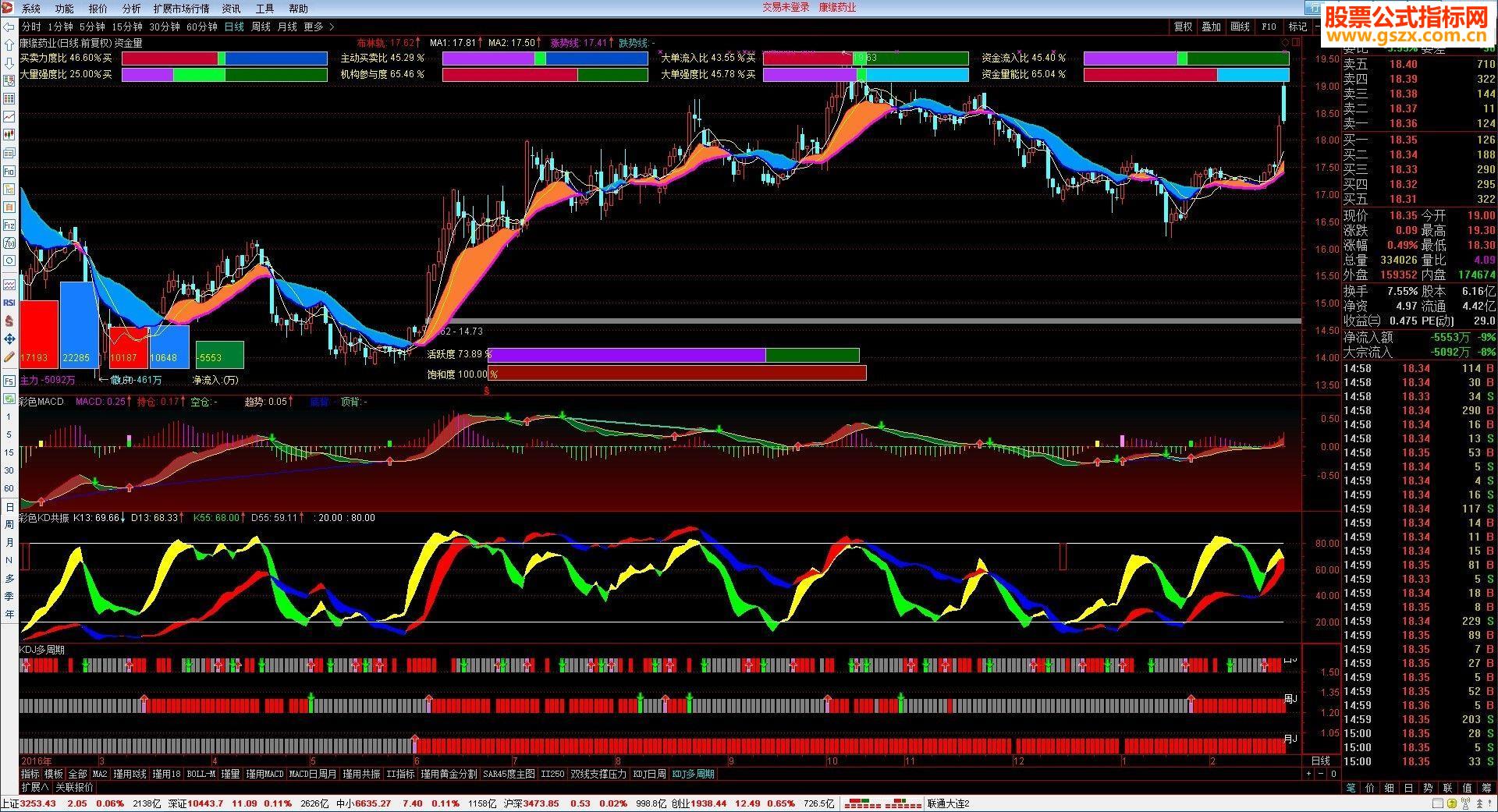
Task: Select the 5-minute period in sidebar
Action: pos(9,434)
